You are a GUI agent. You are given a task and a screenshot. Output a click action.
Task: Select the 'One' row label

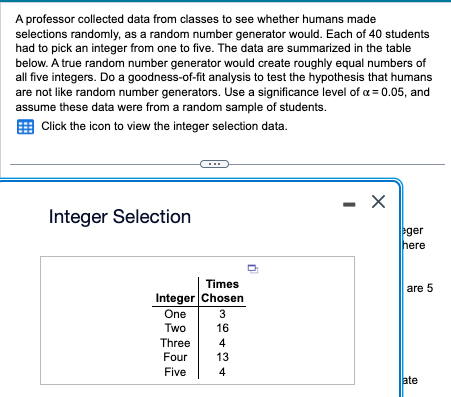pyautogui.click(x=175, y=314)
